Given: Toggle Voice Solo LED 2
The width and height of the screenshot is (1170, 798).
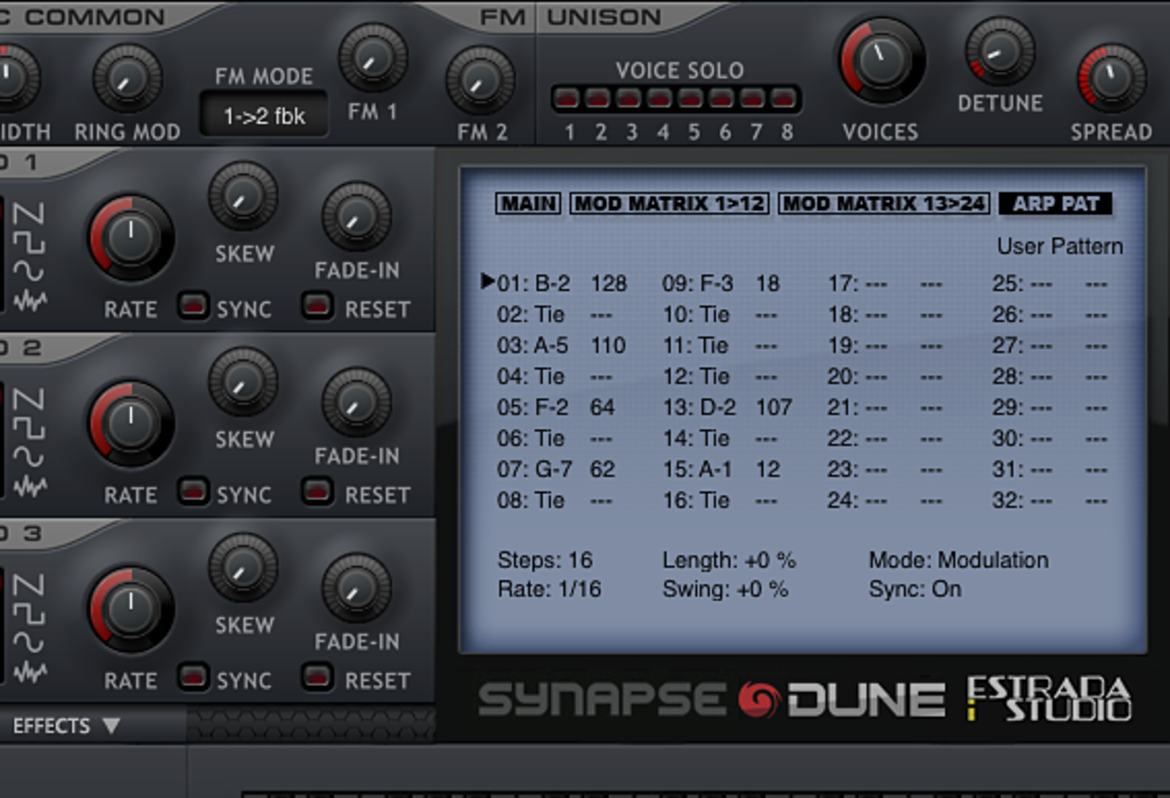Looking at the screenshot, I should click(598, 98).
